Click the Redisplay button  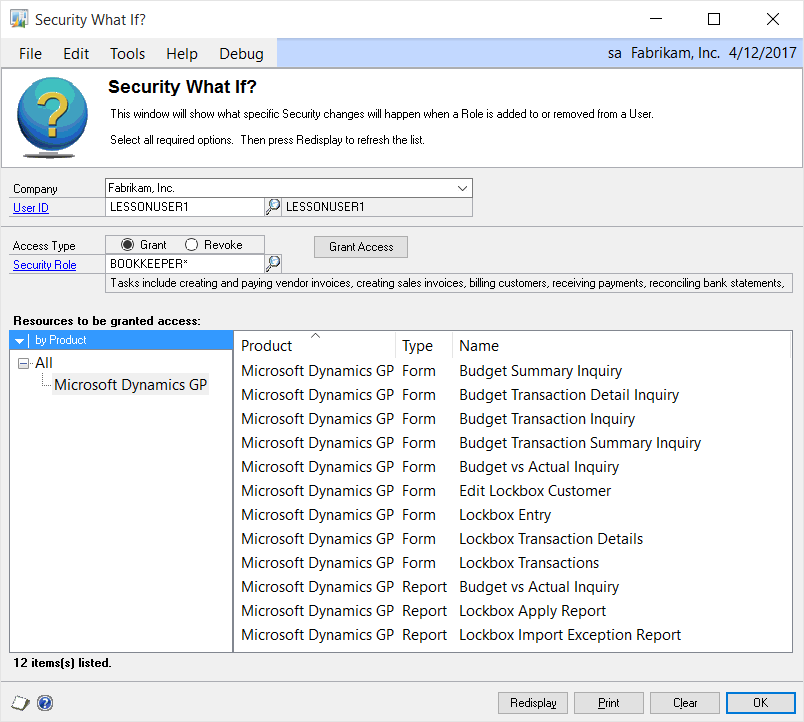(533, 703)
